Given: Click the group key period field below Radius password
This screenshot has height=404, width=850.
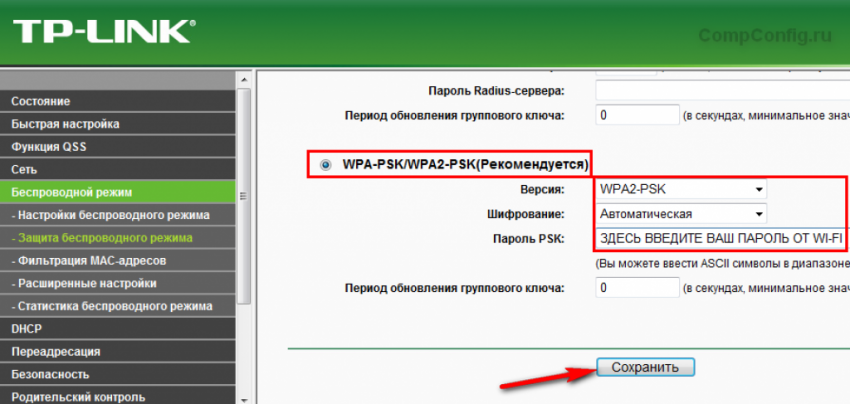Looking at the screenshot, I should point(637,115).
